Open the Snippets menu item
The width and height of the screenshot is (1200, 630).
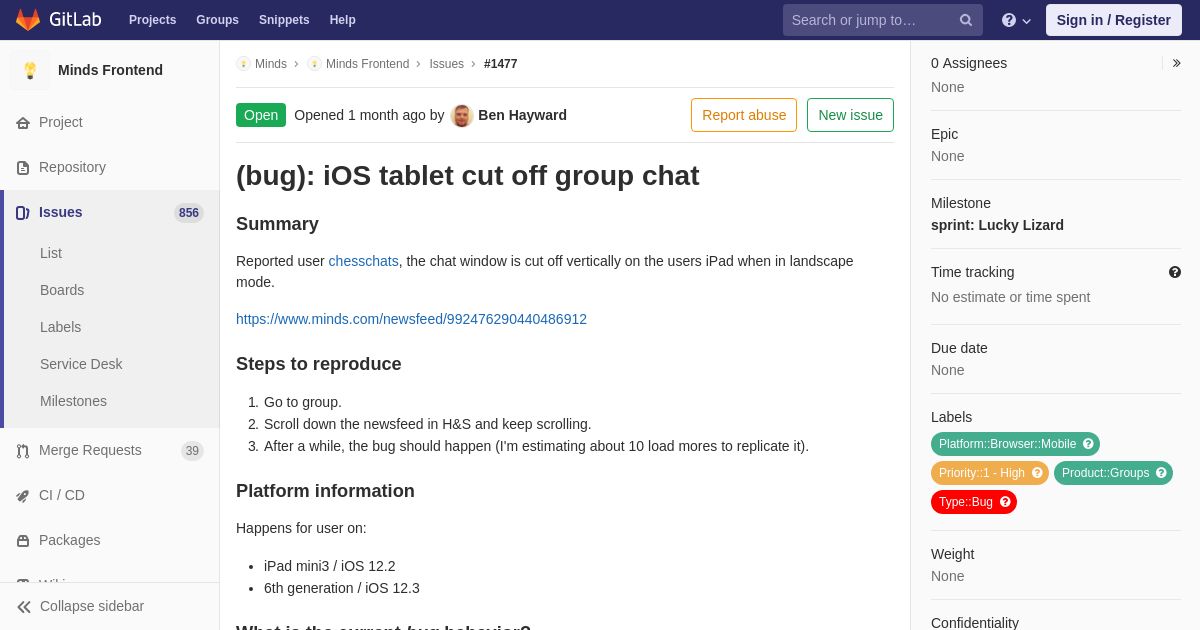284,20
